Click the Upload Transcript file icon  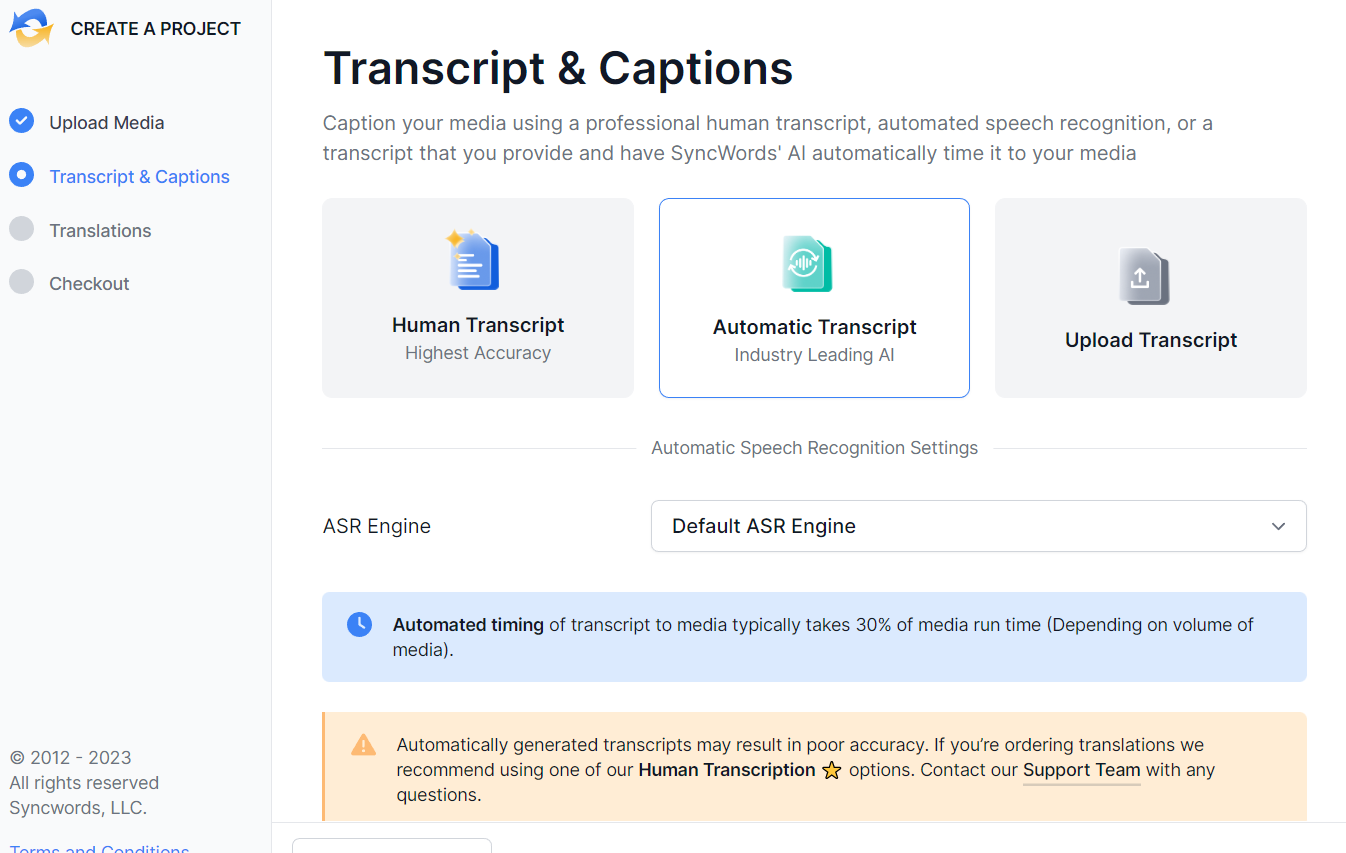click(1144, 277)
